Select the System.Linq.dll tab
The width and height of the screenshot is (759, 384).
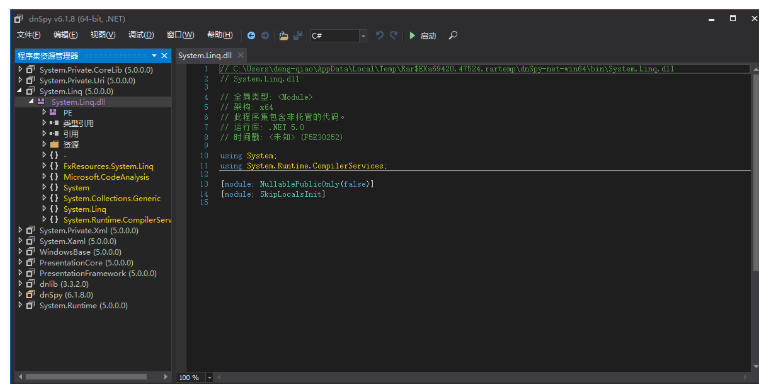(205, 55)
